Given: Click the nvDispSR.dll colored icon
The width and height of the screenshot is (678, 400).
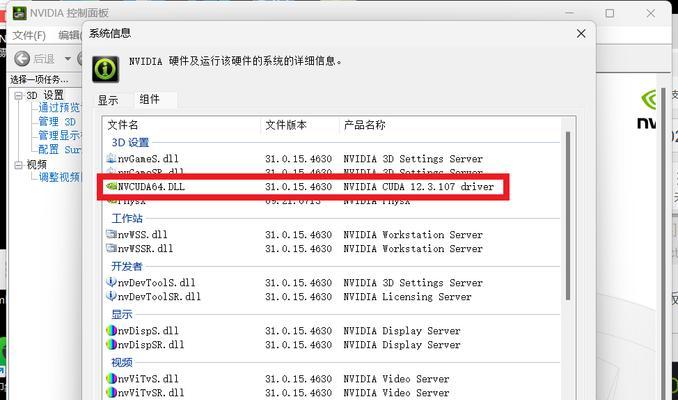Looking at the screenshot, I should pyautogui.click(x=112, y=344).
